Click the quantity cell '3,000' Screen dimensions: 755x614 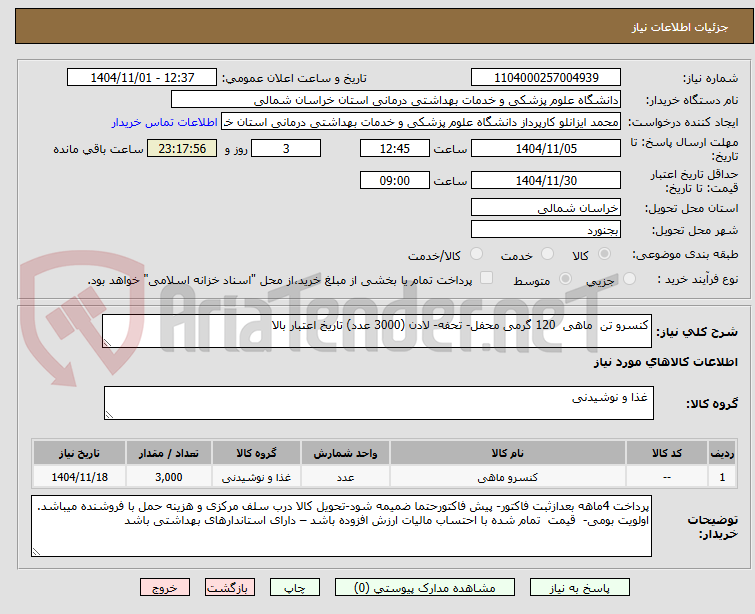pos(169,477)
